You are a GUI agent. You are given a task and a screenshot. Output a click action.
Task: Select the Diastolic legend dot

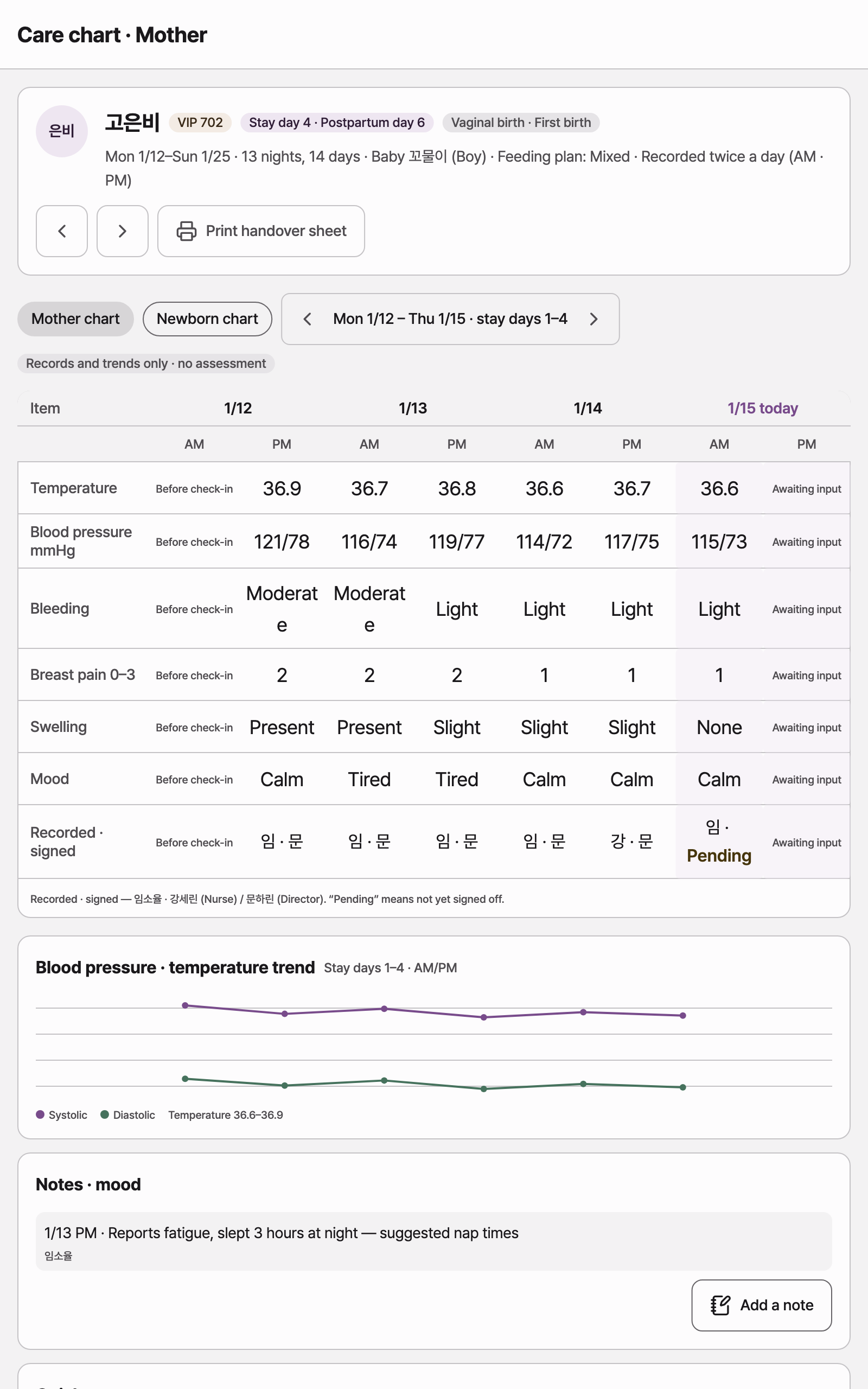pos(105,1114)
